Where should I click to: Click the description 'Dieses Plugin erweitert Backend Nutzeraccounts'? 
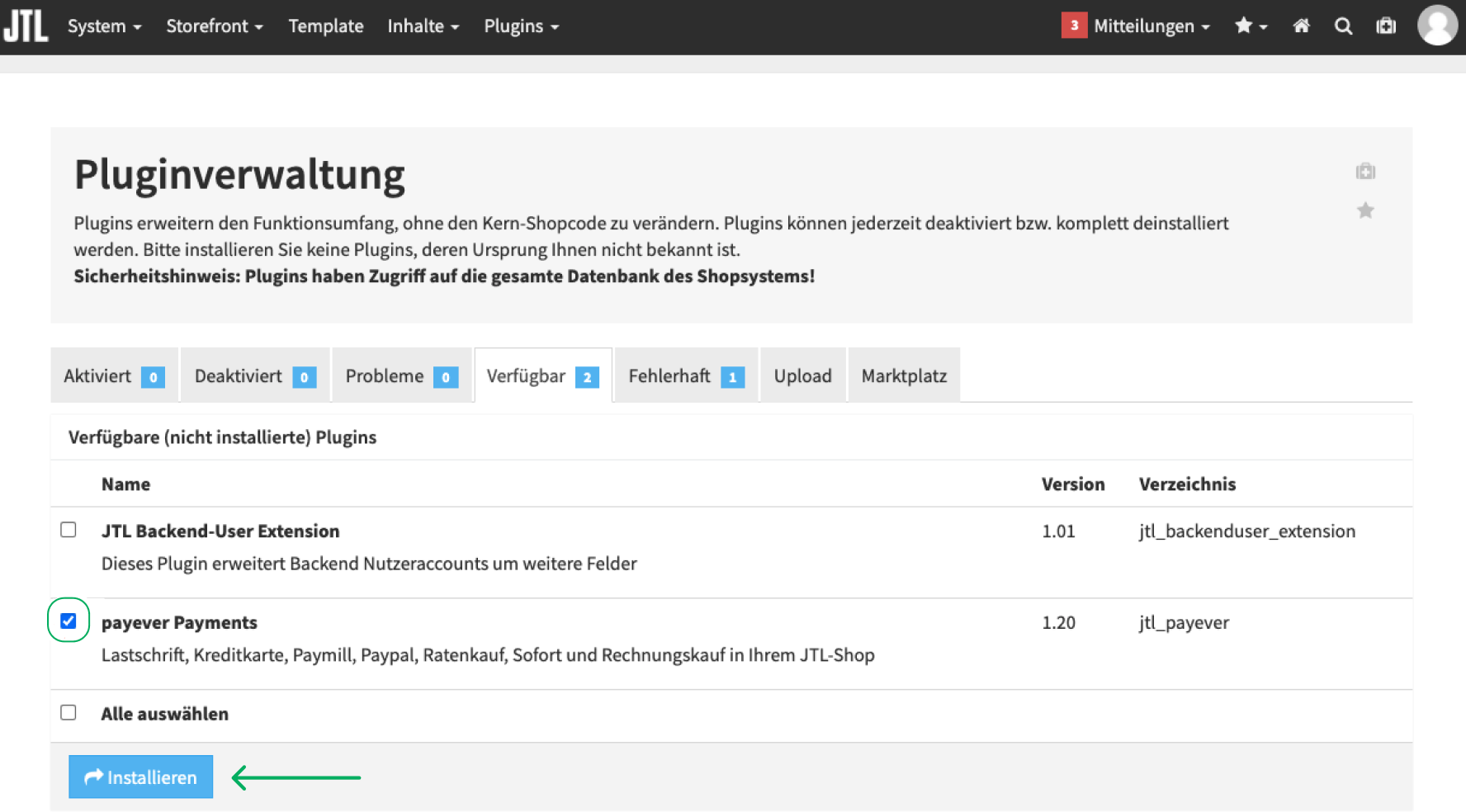369,564
